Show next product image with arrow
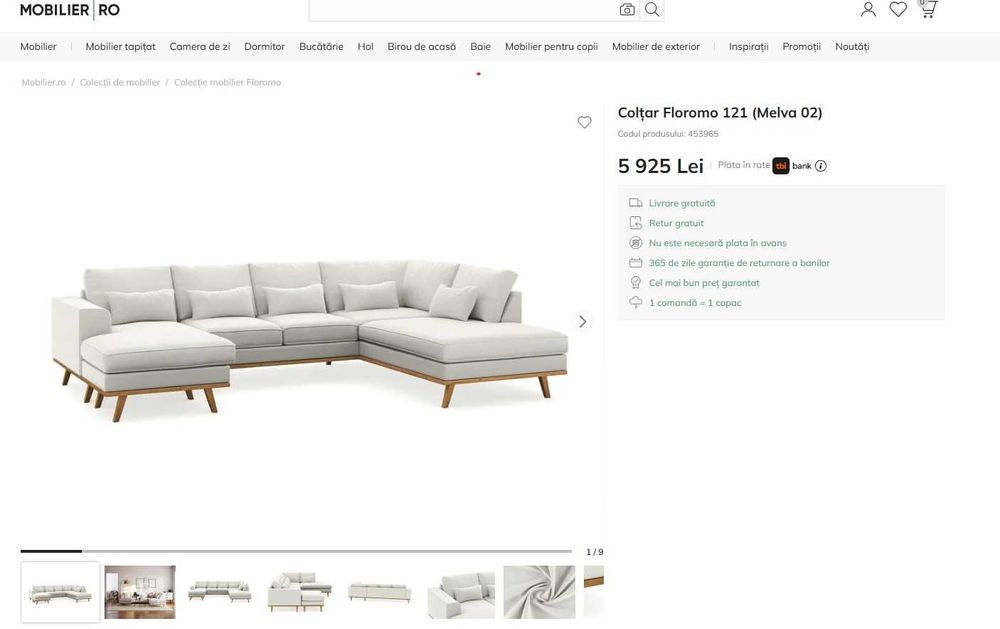The height and width of the screenshot is (629, 1000). (x=582, y=322)
